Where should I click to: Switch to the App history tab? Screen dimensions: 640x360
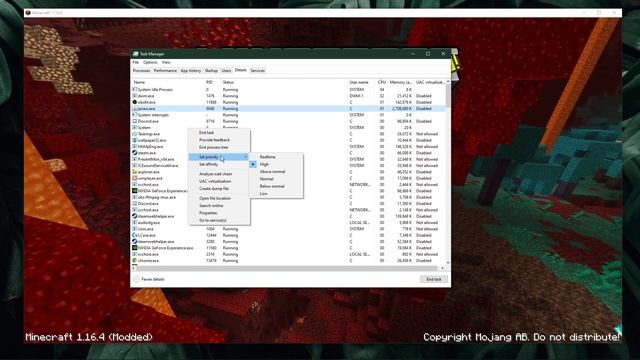(x=191, y=71)
